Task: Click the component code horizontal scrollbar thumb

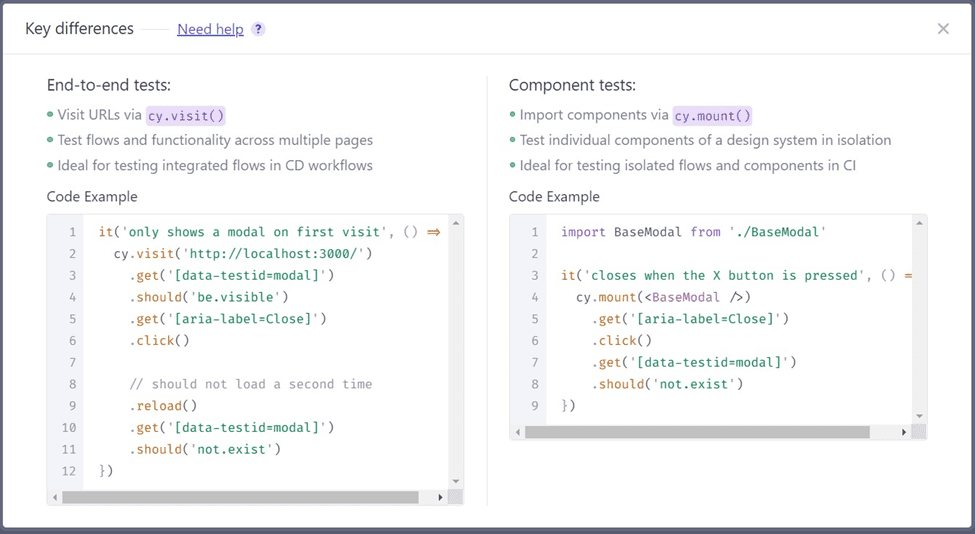Action: pyautogui.click(x=697, y=432)
